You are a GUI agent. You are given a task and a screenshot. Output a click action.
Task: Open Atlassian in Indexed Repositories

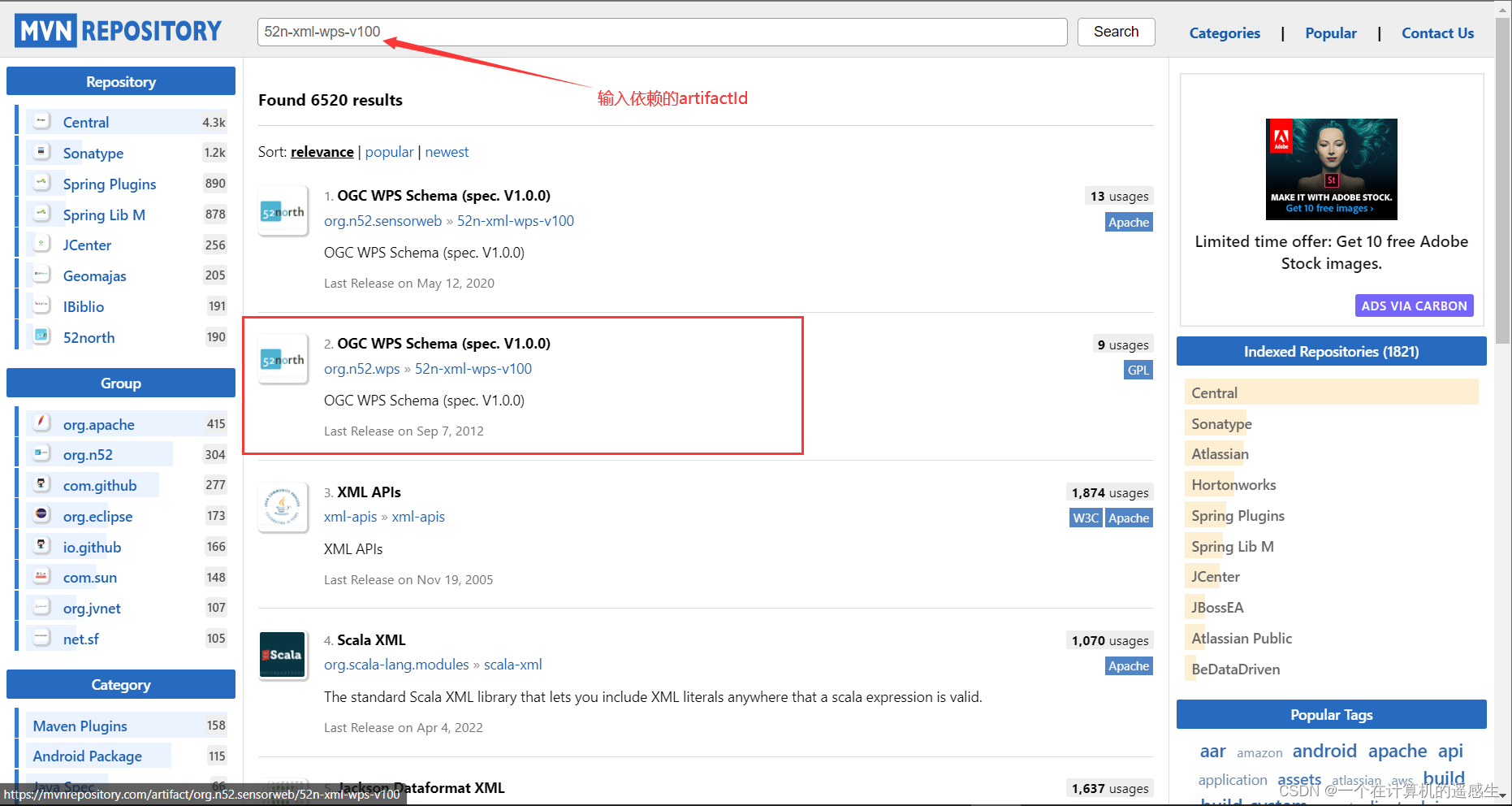(1220, 454)
